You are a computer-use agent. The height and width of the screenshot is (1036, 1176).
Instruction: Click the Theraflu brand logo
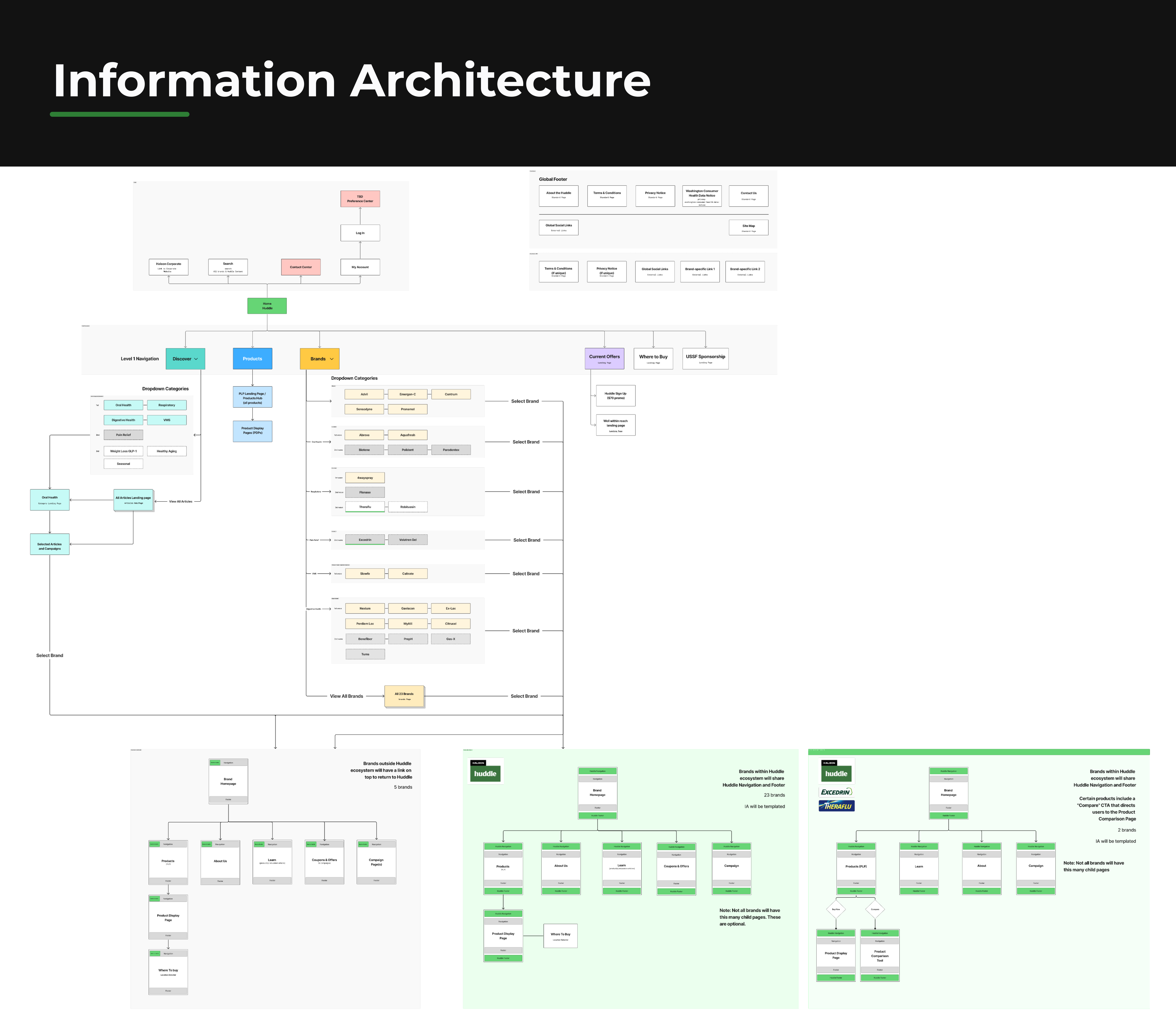(x=836, y=806)
